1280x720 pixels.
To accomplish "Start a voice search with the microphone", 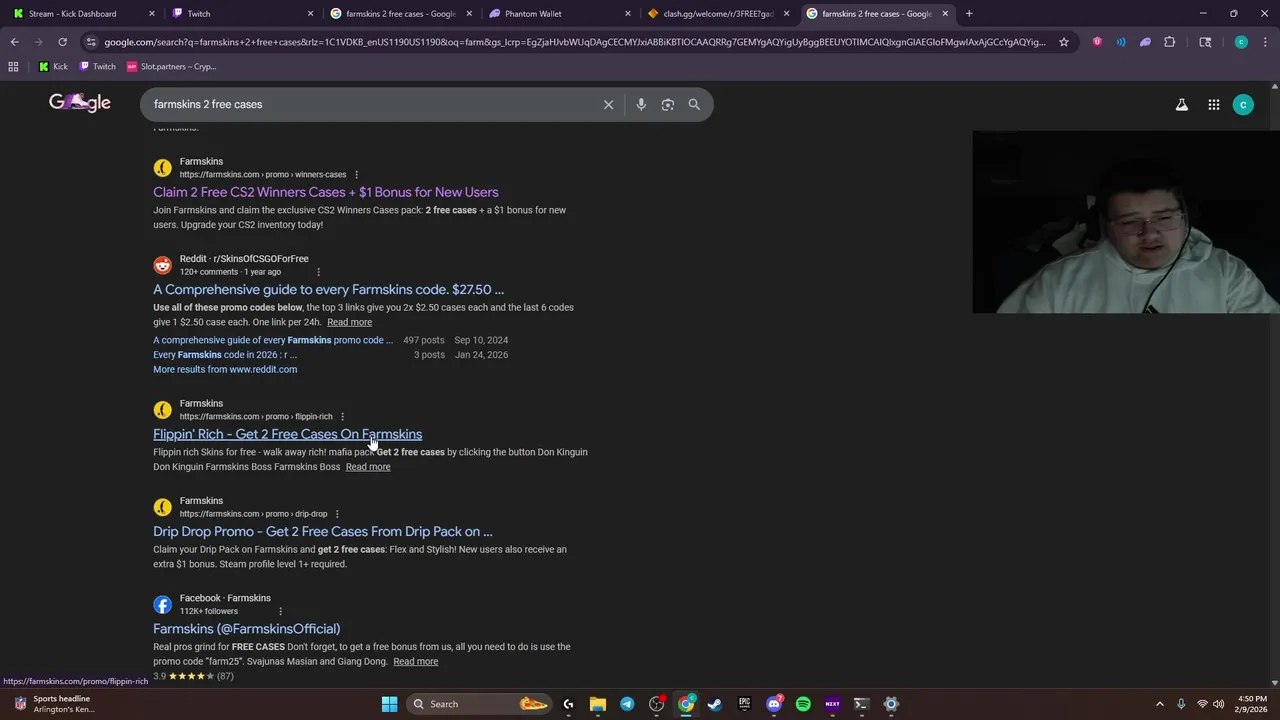I will coord(641,104).
